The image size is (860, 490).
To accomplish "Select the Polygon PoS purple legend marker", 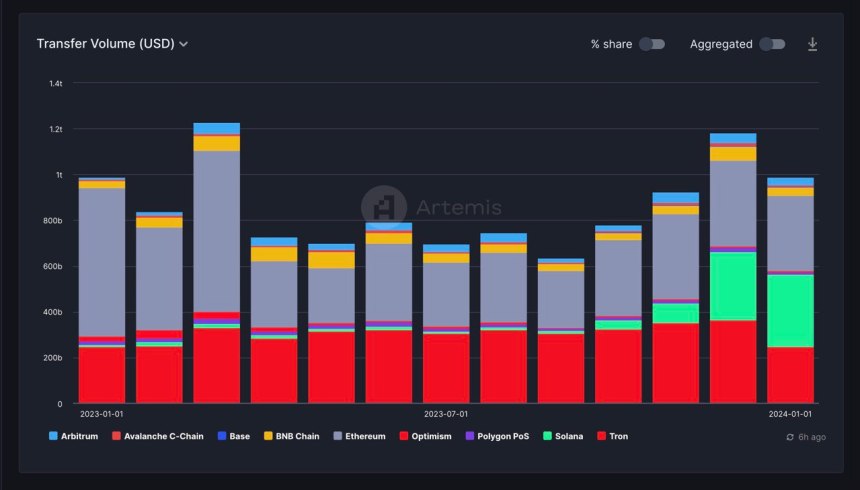I will (470, 436).
